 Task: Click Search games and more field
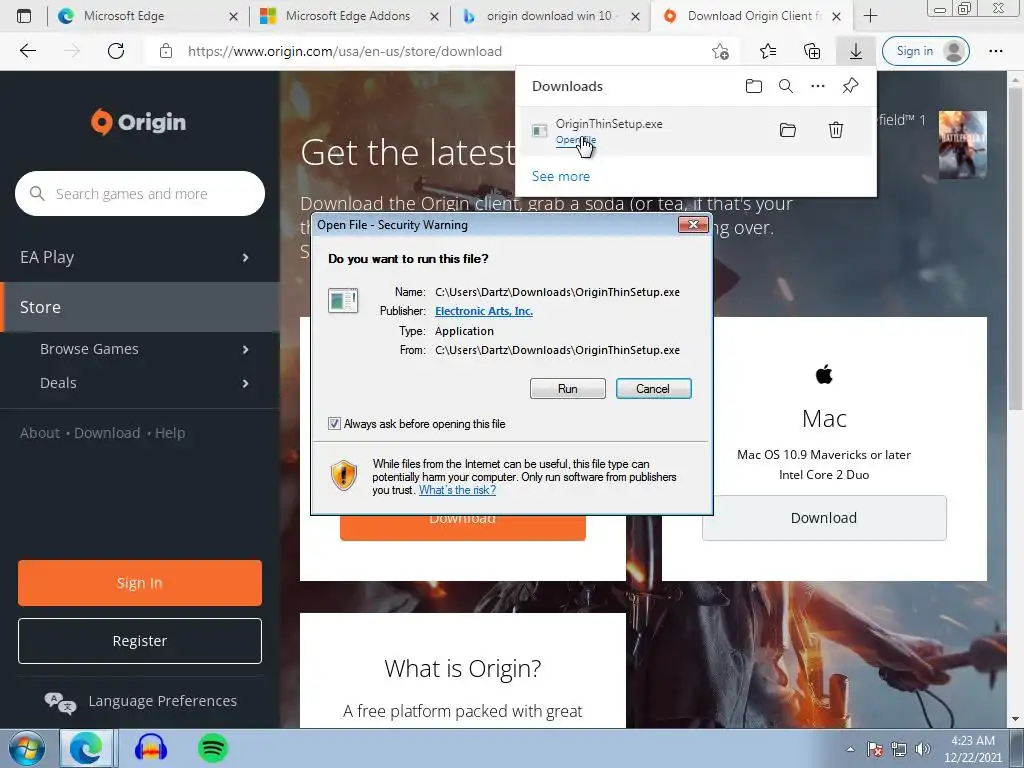(140, 193)
